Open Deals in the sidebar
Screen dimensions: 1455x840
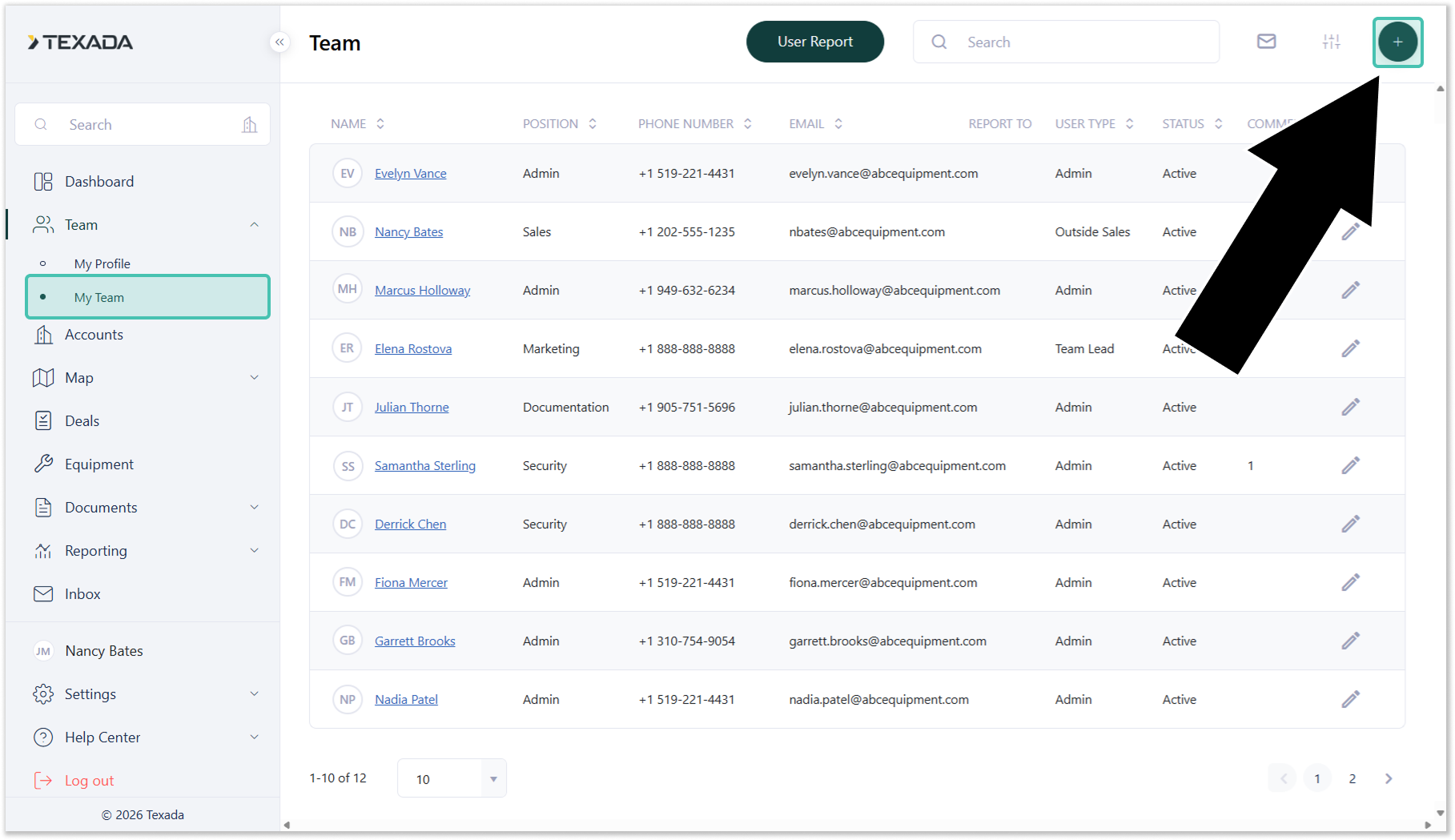pyautogui.click(x=82, y=421)
